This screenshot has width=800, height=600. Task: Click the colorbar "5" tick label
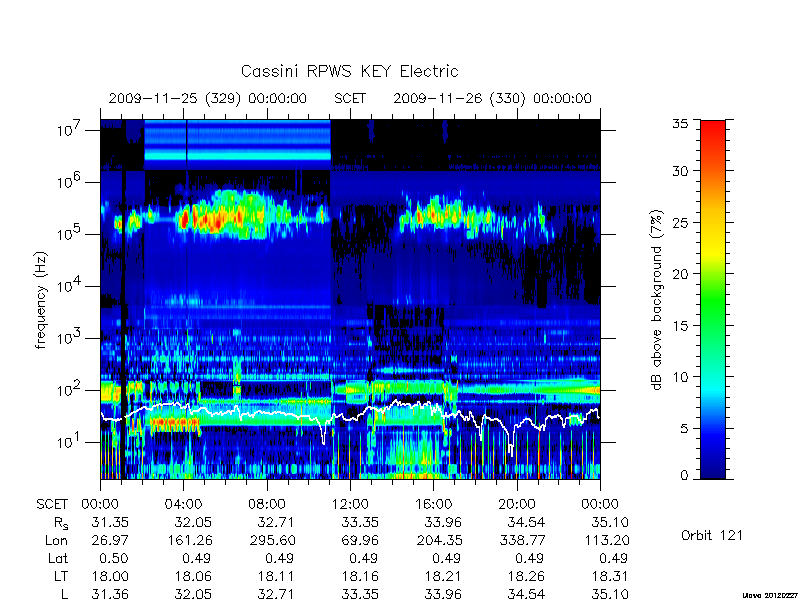[x=684, y=429]
